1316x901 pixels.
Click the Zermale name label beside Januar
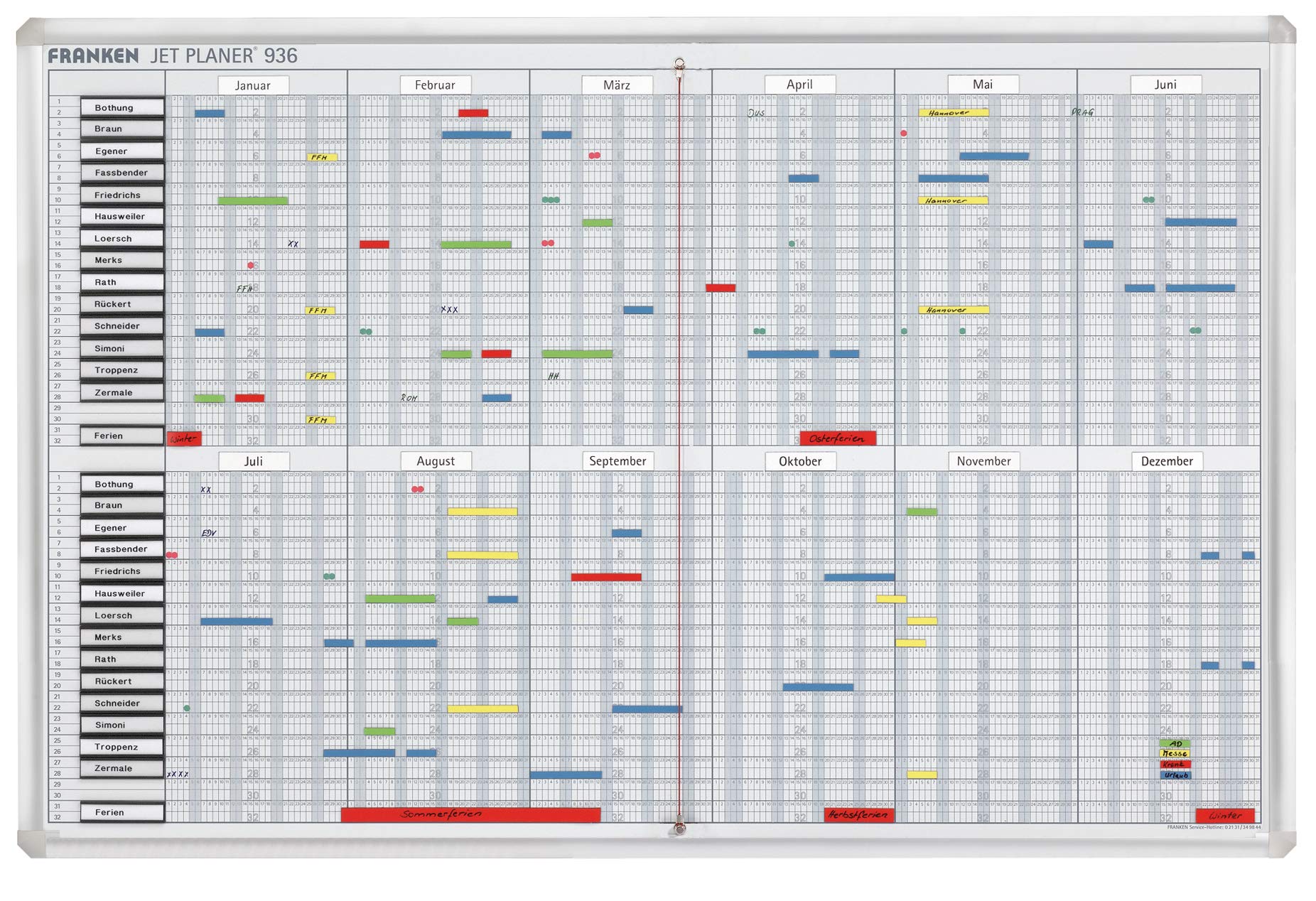coord(122,392)
